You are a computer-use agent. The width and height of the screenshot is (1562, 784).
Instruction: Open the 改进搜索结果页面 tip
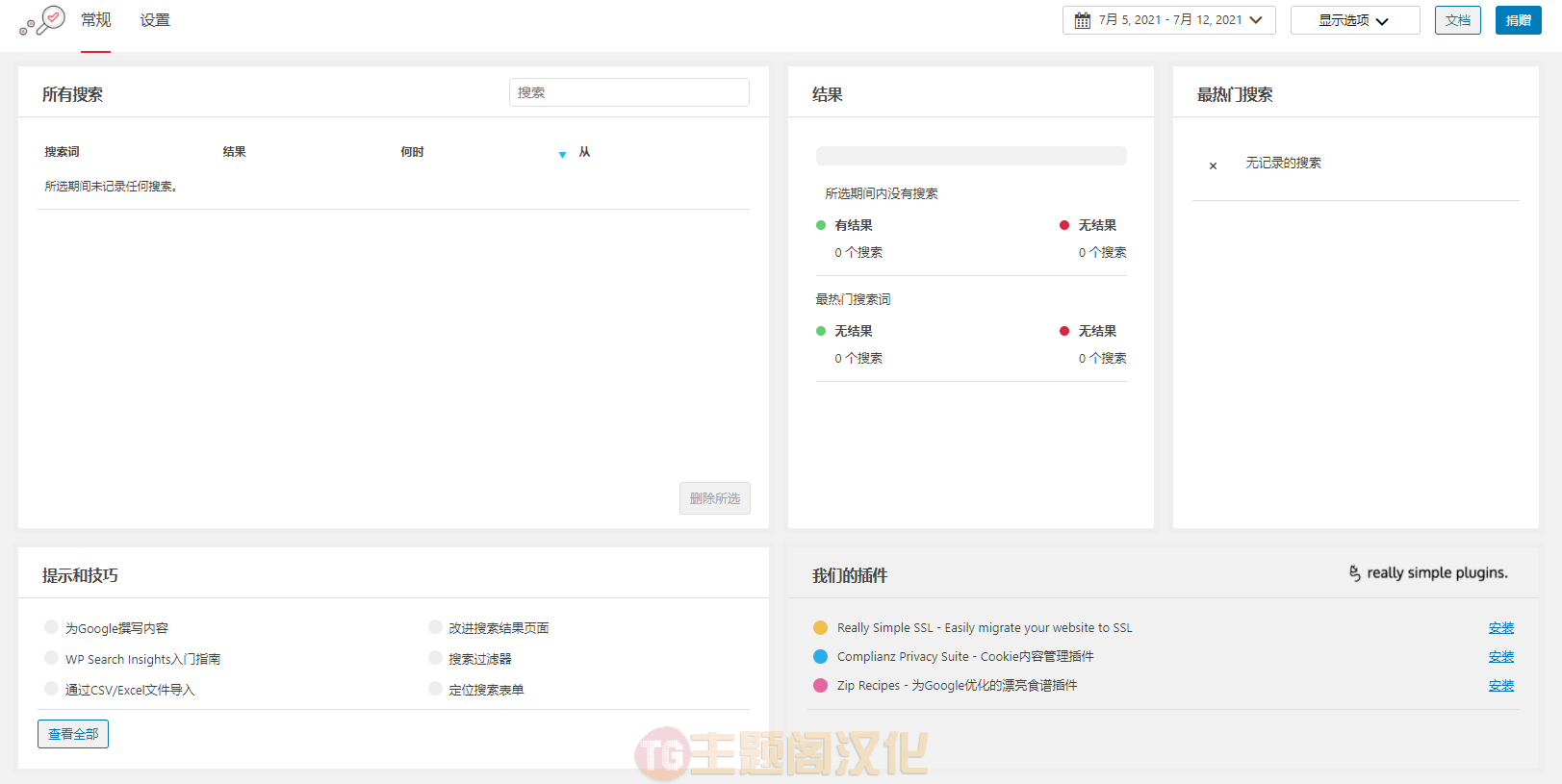coord(499,628)
